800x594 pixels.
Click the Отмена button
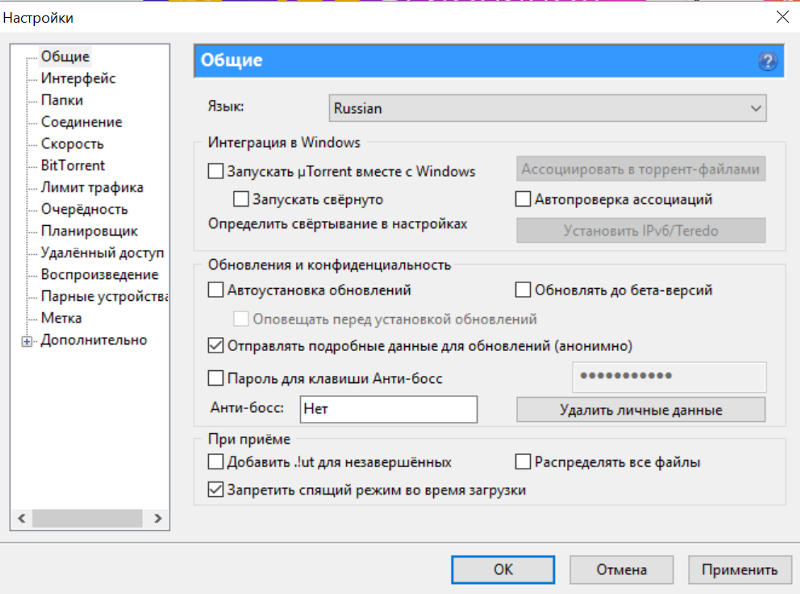621,570
